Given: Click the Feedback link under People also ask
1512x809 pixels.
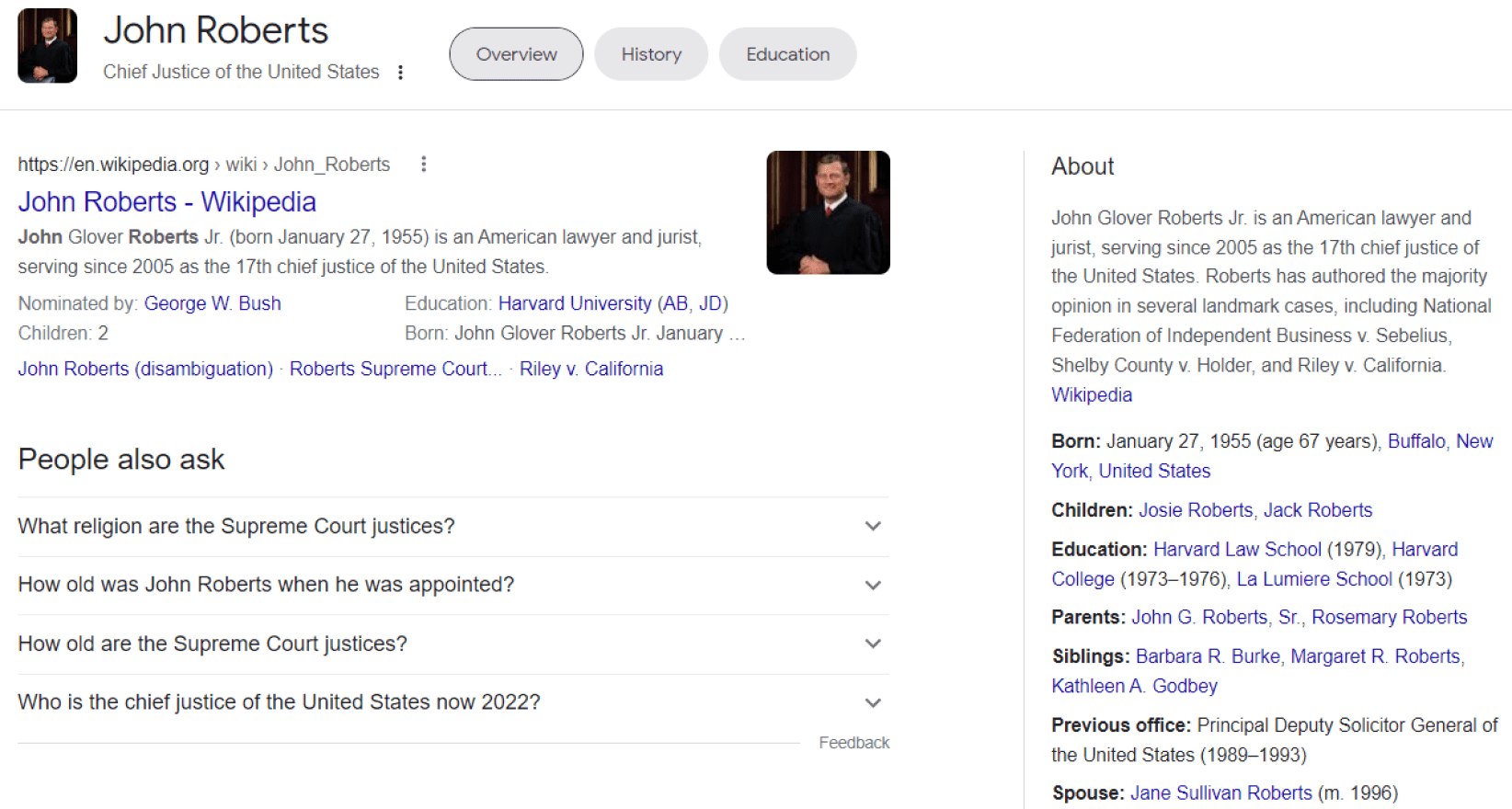Looking at the screenshot, I should click(x=854, y=743).
